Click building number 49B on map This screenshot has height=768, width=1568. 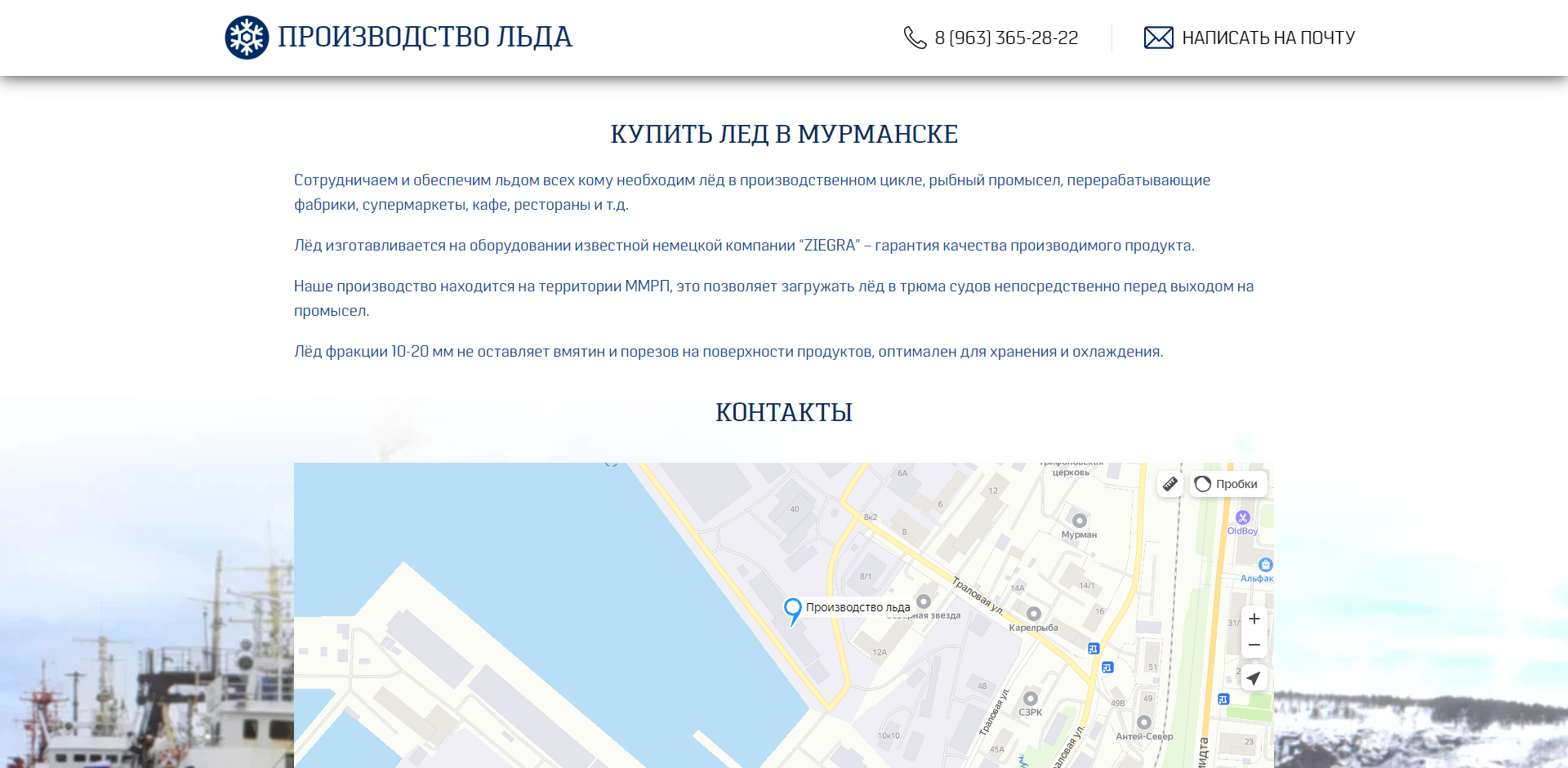[1118, 704]
